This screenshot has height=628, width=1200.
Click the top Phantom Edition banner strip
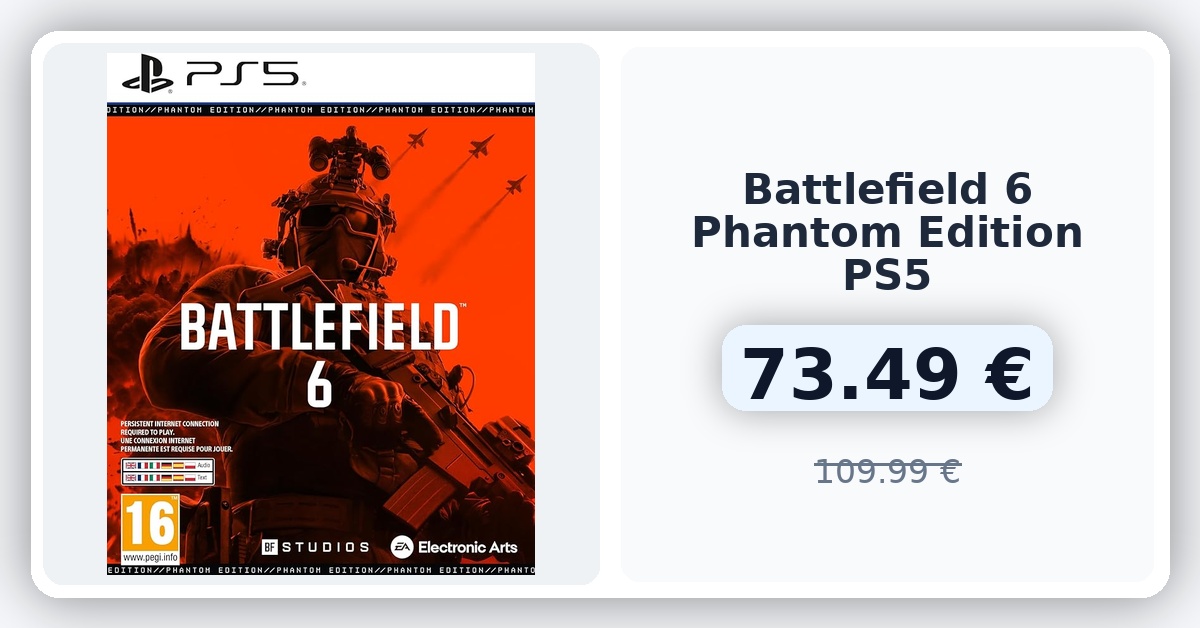pos(320,109)
